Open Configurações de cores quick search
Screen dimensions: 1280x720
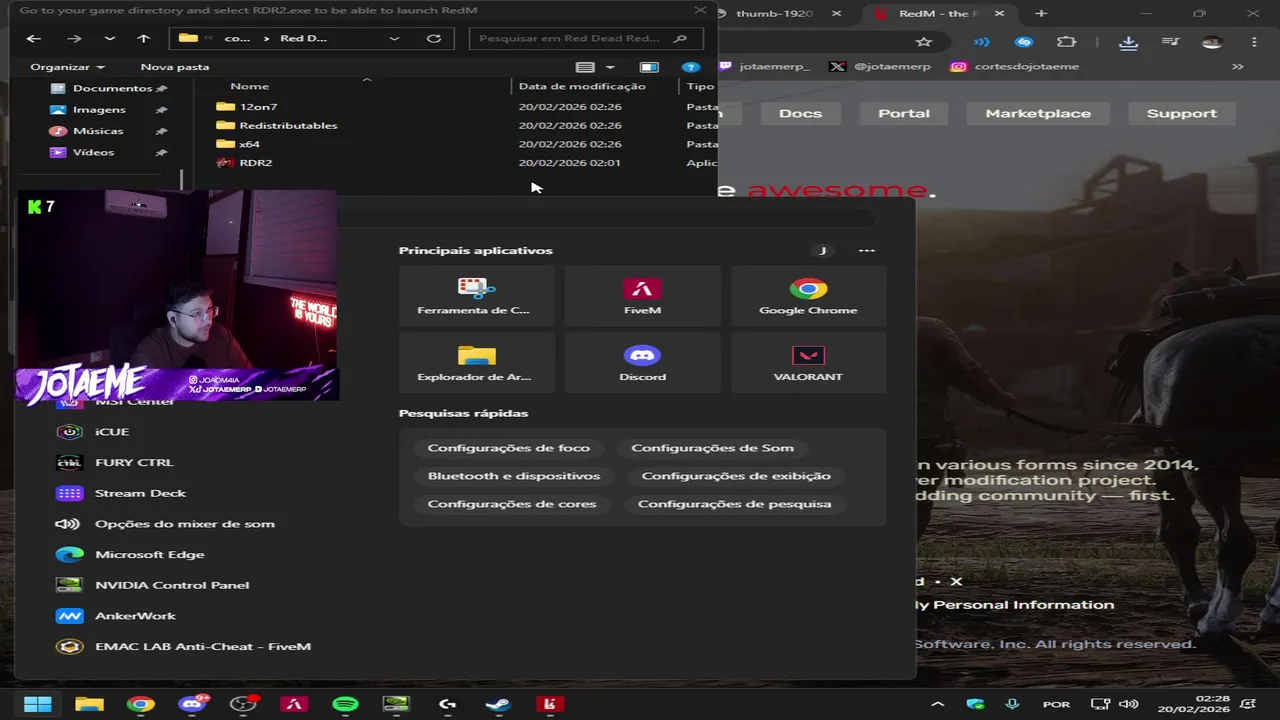512,504
